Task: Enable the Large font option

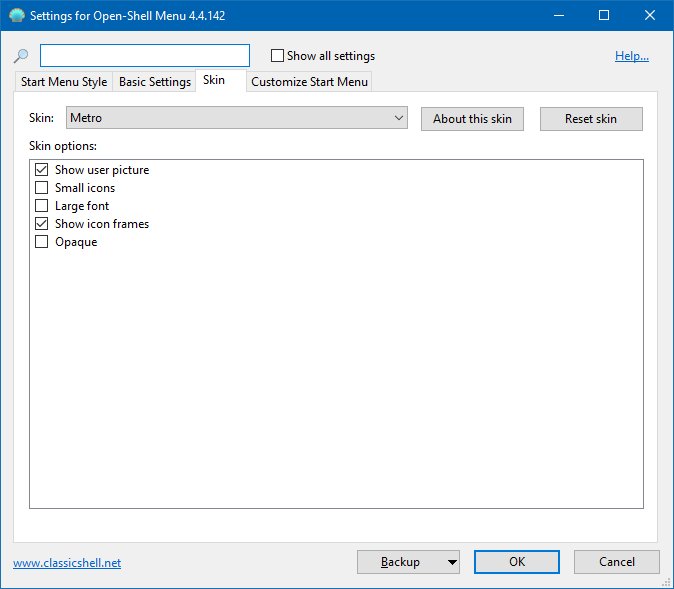Action: [42, 206]
